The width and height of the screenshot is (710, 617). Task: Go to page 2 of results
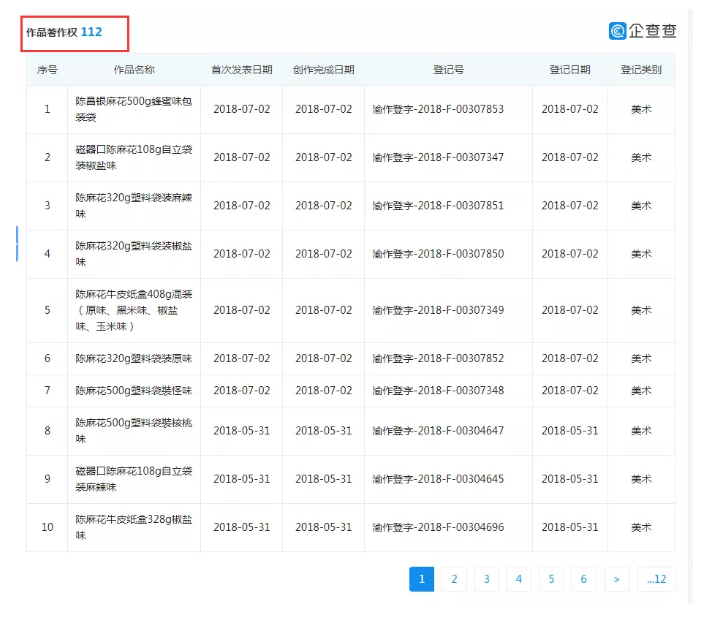coord(454,579)
